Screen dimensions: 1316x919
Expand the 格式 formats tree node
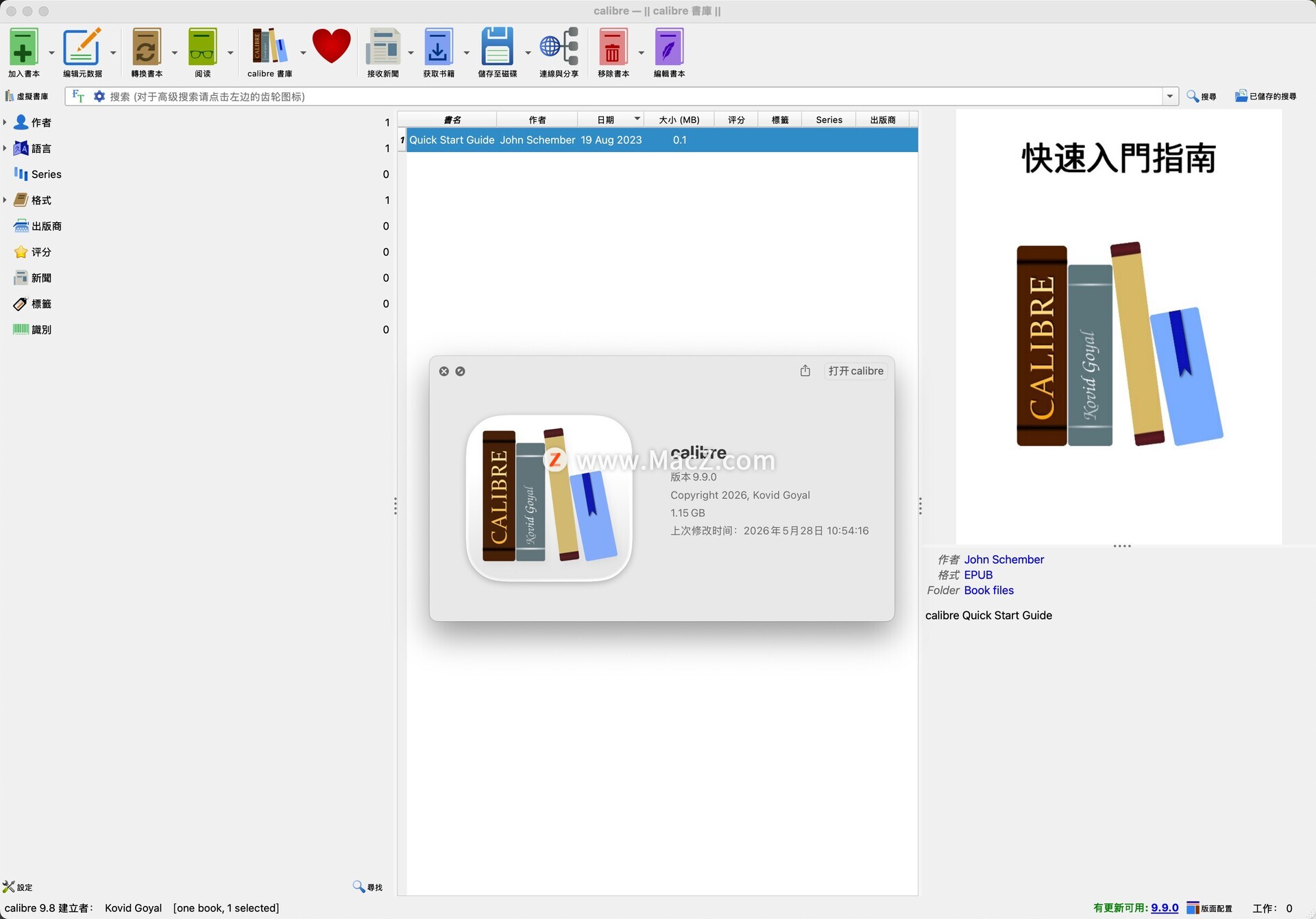(x=5, y=200)
